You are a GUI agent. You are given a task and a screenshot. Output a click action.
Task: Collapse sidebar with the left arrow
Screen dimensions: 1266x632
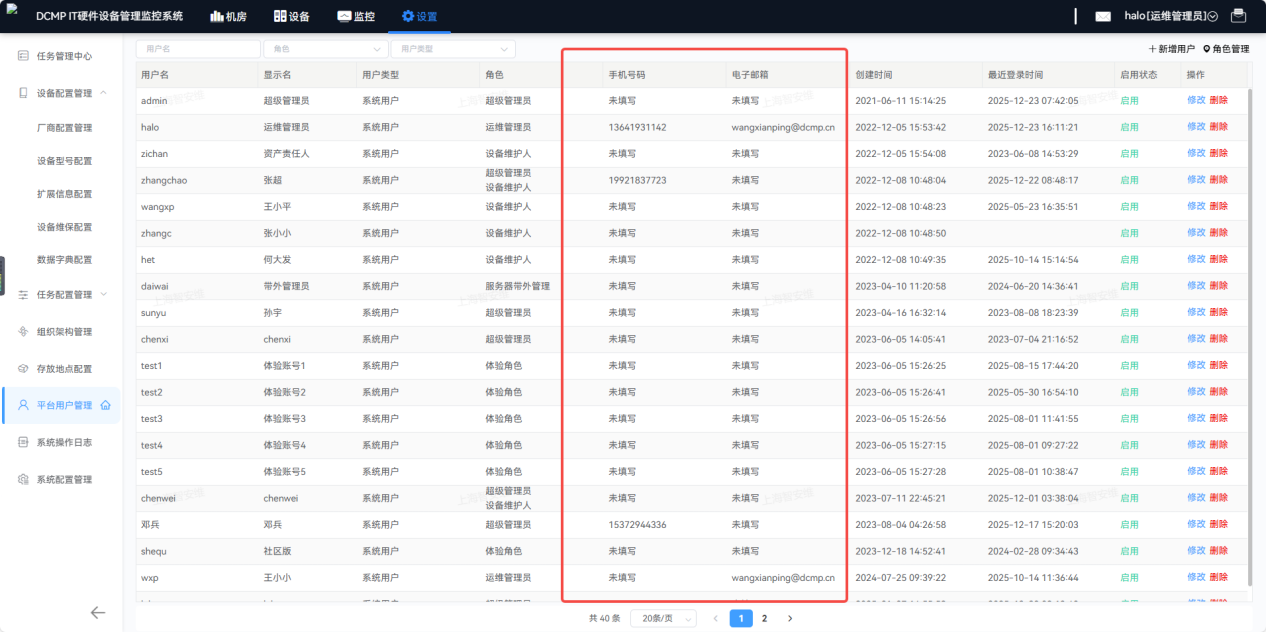tap(98, 613)
